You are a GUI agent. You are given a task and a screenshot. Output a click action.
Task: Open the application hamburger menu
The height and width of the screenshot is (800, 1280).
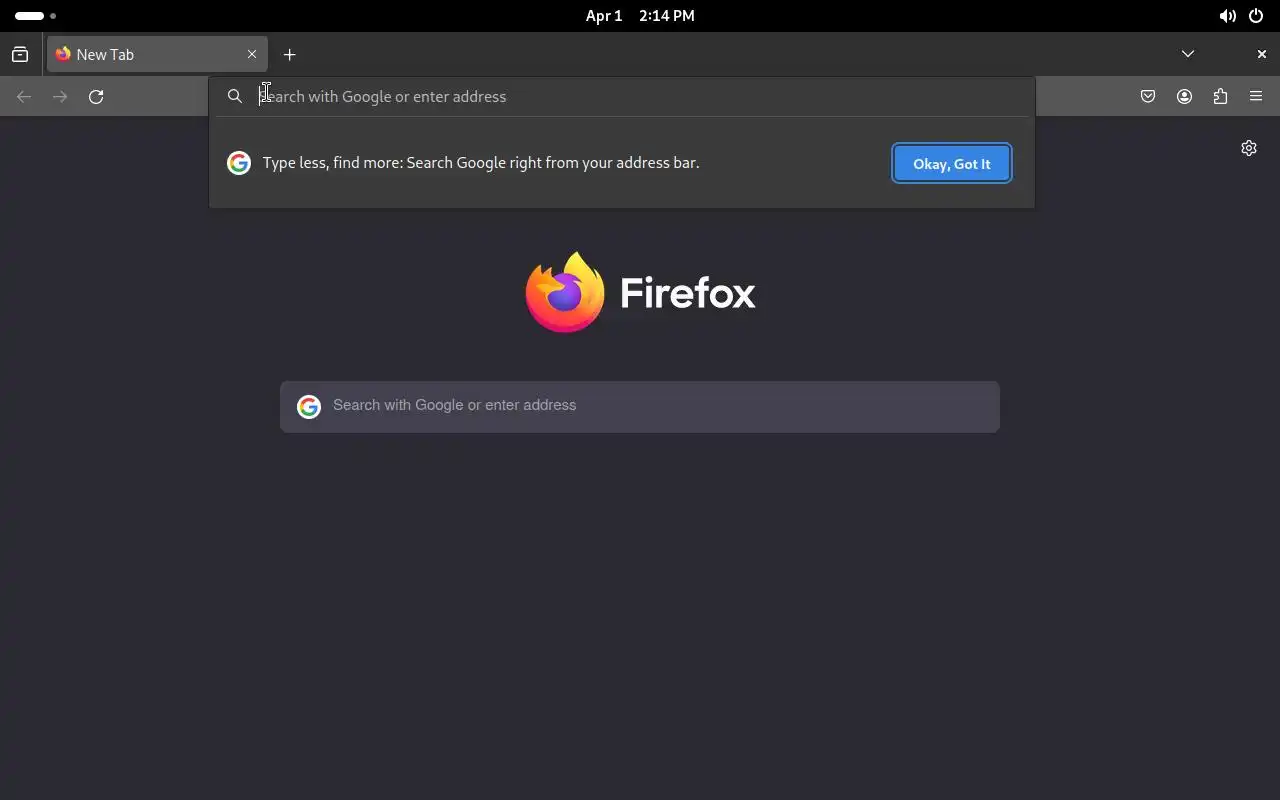tap(1256, 97)
